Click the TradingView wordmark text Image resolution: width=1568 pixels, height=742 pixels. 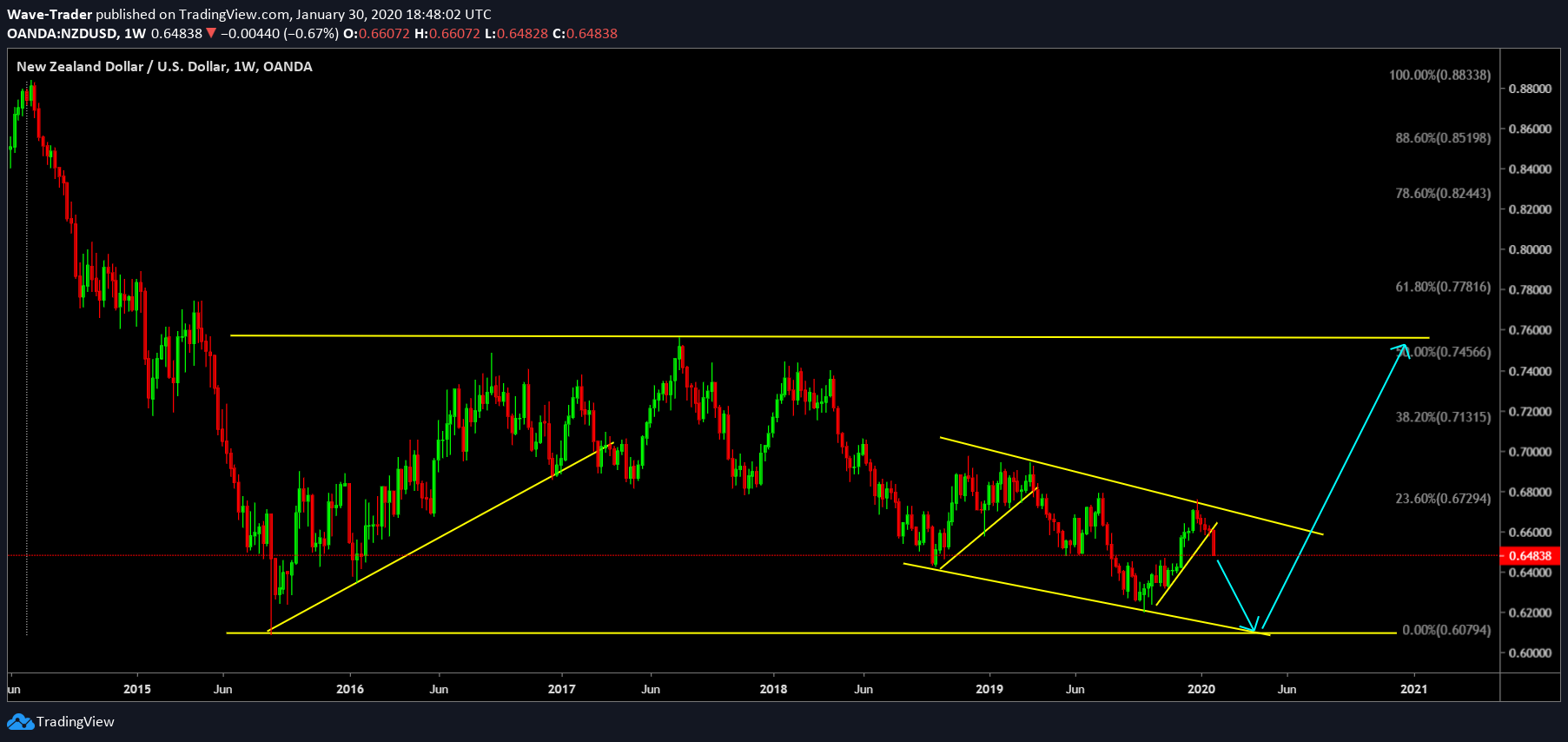tap(76, 722)
